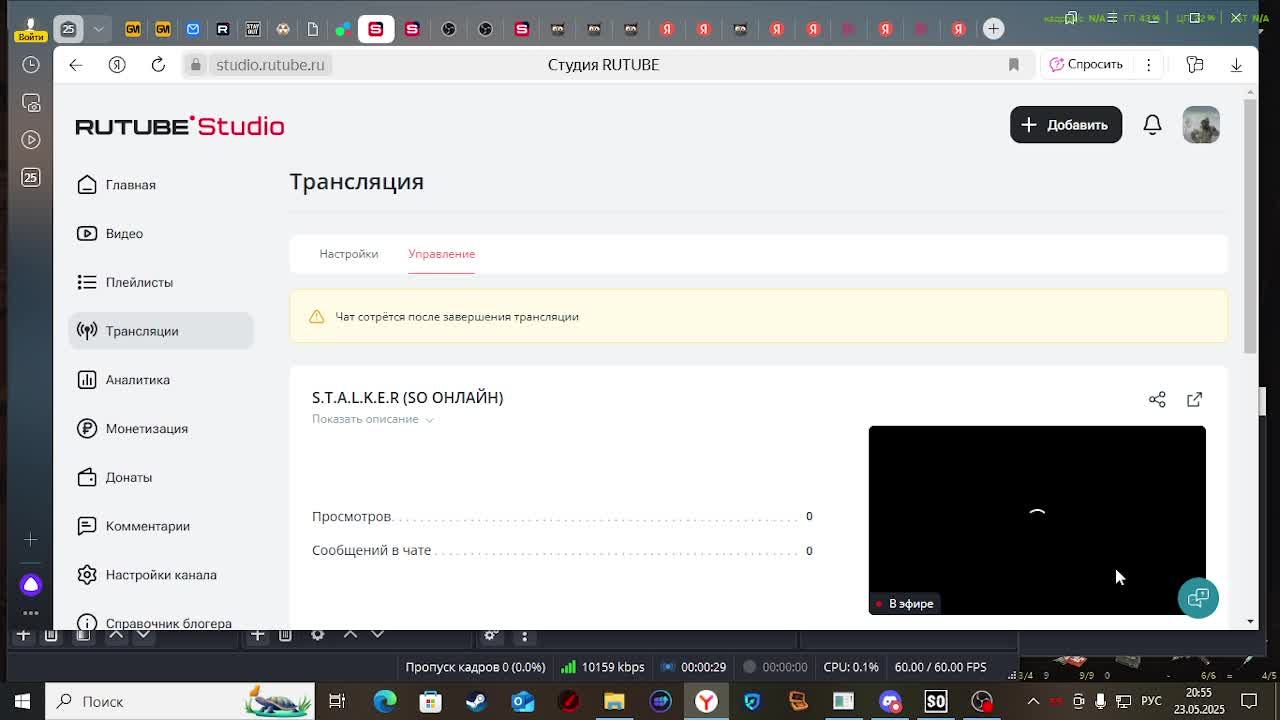Open browser history clock icon in sidebar
This screenshot has height=720, width=1280.
(31, 65)
